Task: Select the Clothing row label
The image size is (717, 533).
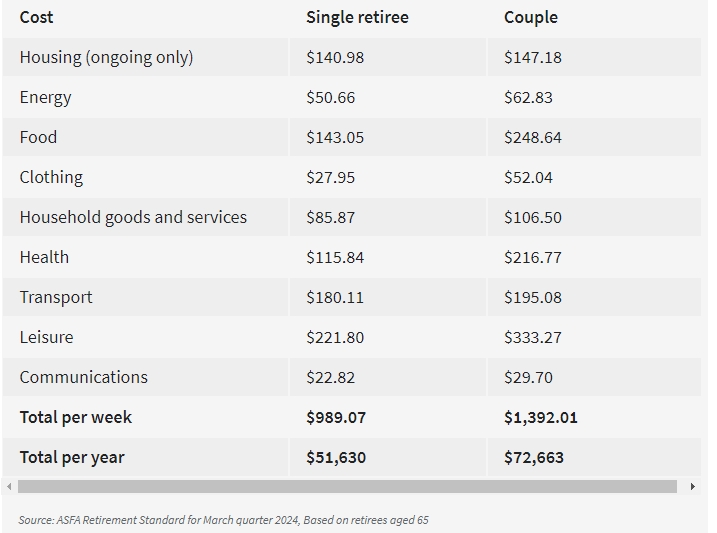Action: [x=51, y=177]
